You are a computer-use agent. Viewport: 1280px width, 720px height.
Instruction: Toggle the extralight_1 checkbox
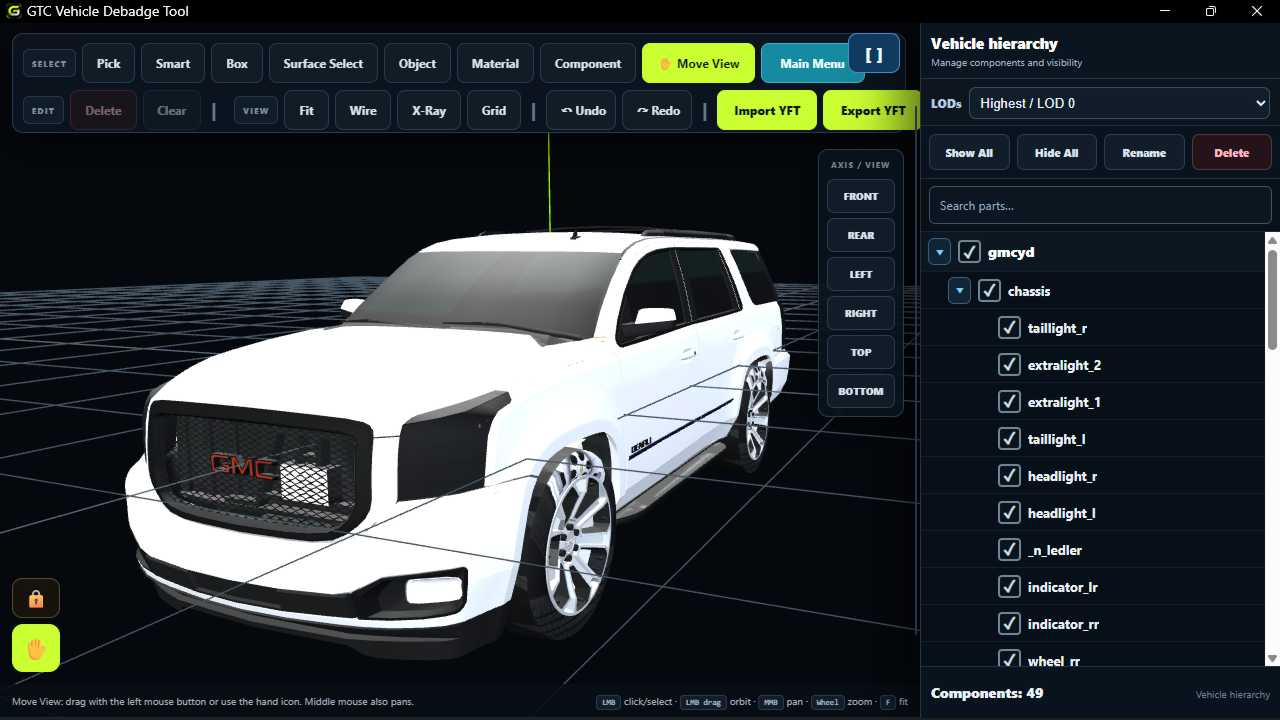point(1009,402)
